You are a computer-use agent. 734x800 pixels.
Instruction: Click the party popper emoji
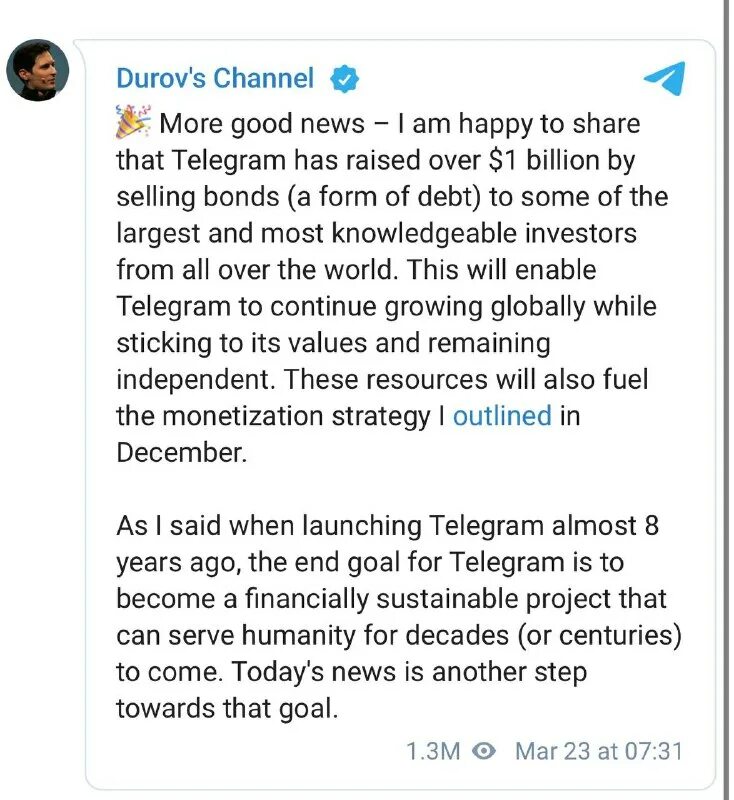(133, 122)
